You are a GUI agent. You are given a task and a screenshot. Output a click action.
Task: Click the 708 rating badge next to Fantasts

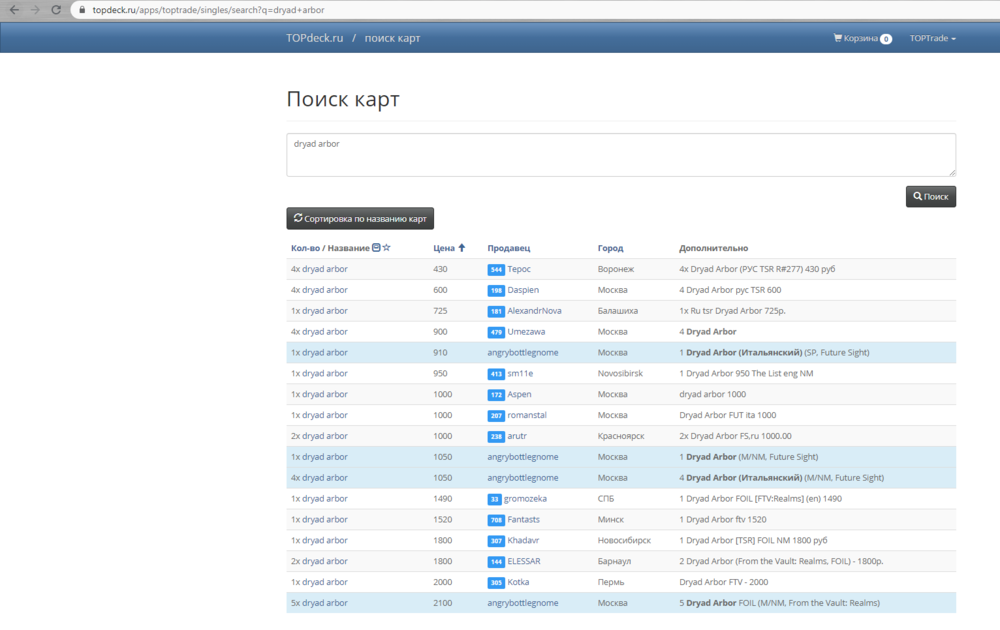pyautogui.click(x=496, y=520)
